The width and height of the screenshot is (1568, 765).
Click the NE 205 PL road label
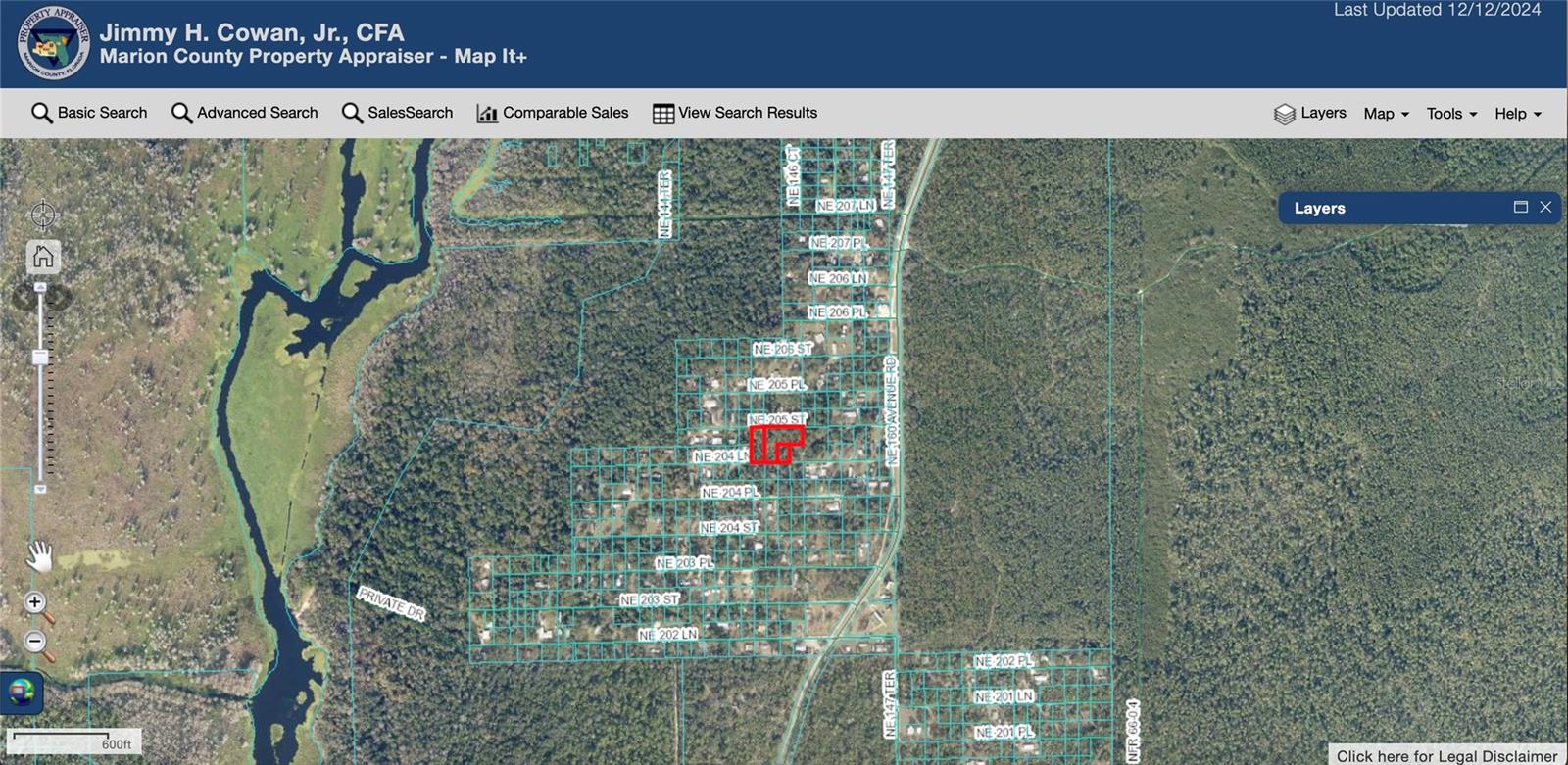click(x=776, y=385)
